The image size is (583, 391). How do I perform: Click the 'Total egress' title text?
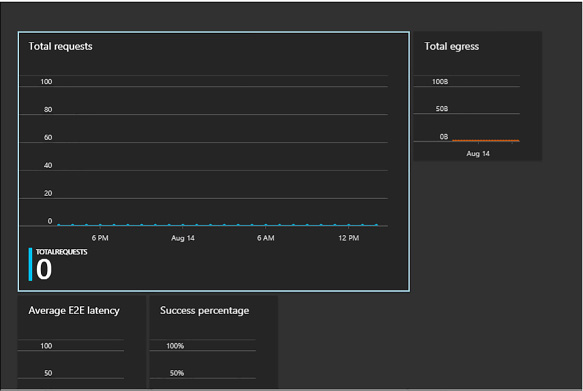tap(452, 46)
